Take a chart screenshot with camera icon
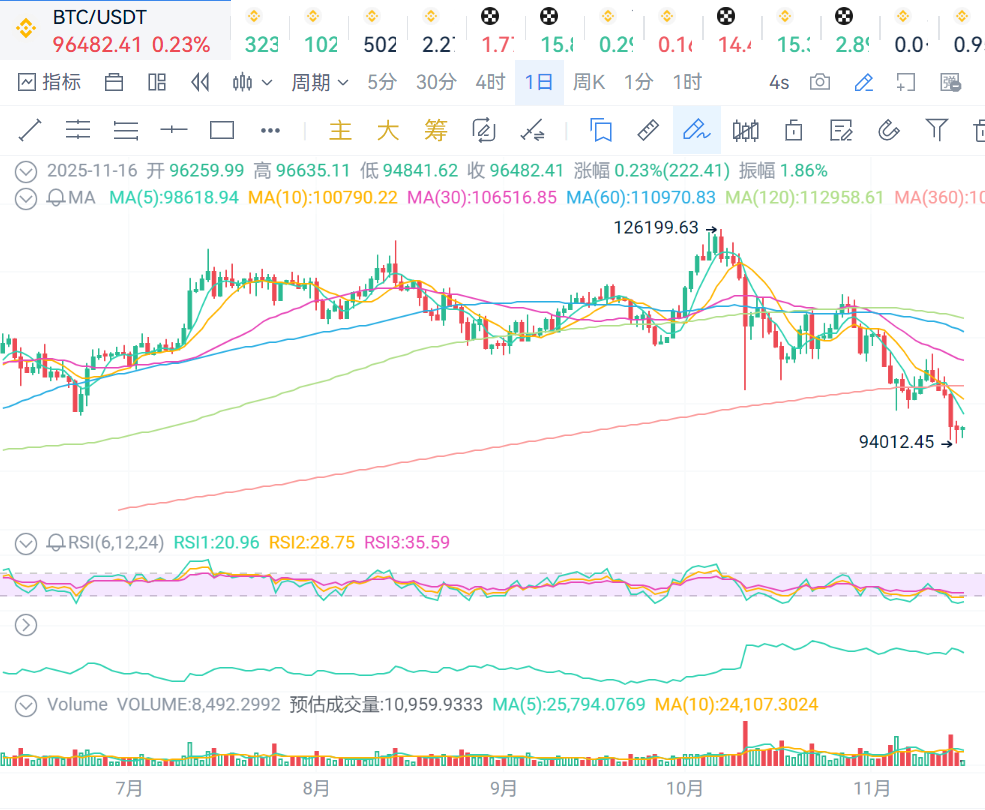985x810 pixels. 820,82
